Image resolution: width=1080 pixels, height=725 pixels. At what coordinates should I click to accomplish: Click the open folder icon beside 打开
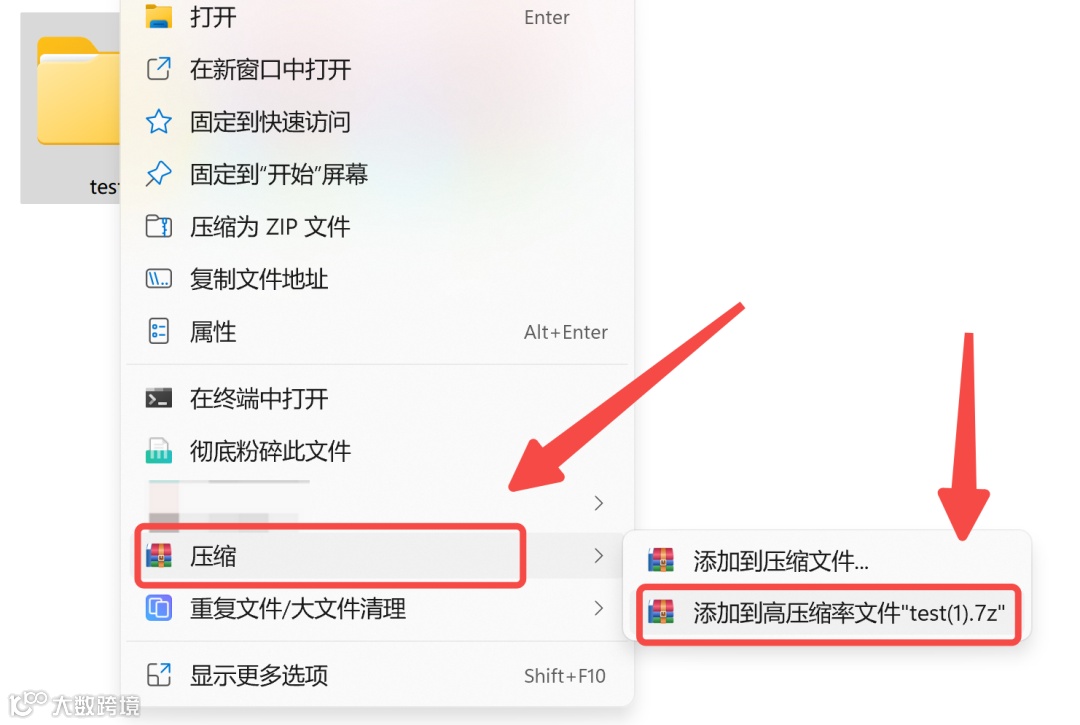coord(158,17)
